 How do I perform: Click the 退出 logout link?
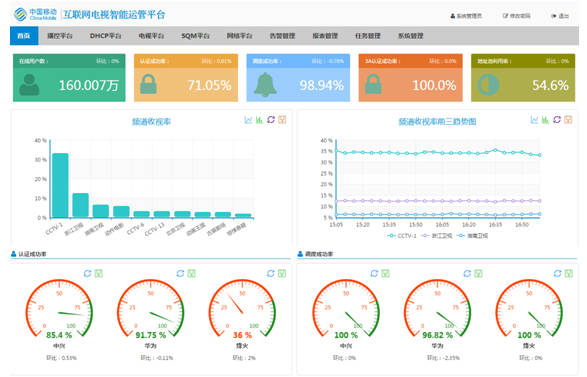[x=560, y=16]
